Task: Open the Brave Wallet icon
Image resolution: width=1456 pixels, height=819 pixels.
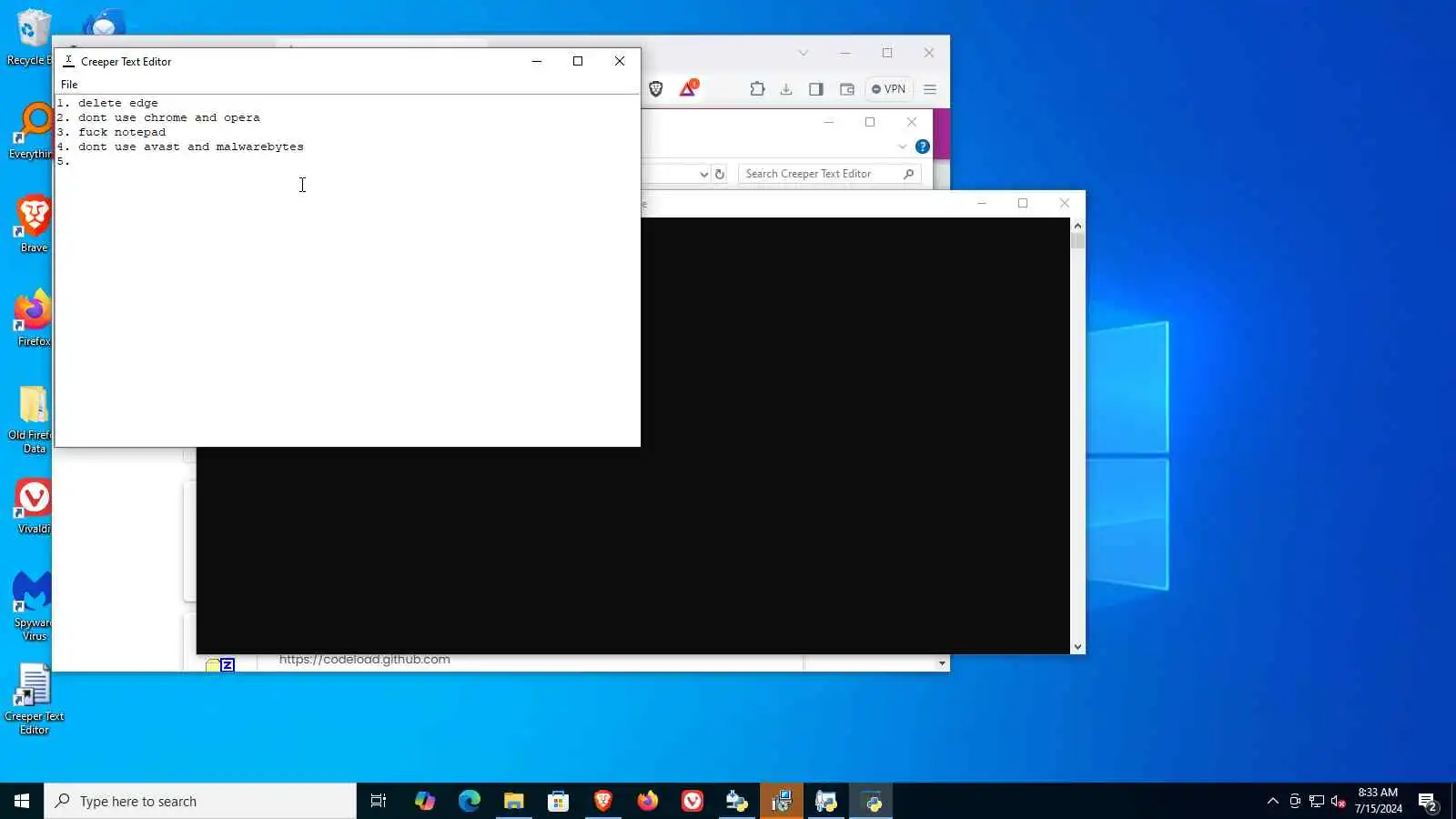Action: click(x=846, y=89)
